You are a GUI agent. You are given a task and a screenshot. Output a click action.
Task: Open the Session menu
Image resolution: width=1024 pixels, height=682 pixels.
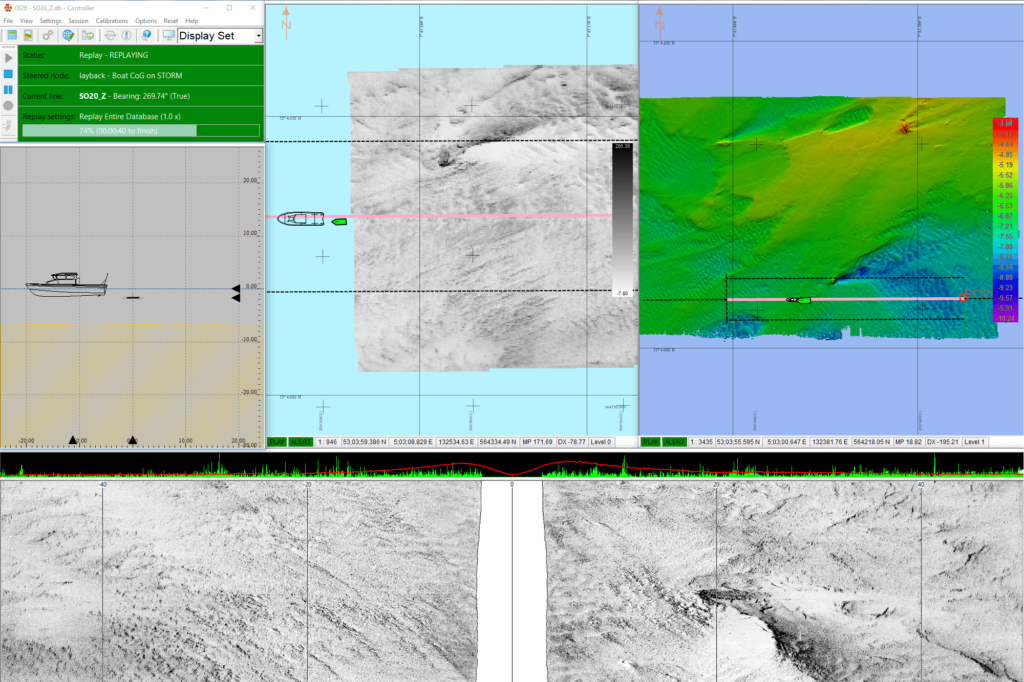click(x=78, y=21)
